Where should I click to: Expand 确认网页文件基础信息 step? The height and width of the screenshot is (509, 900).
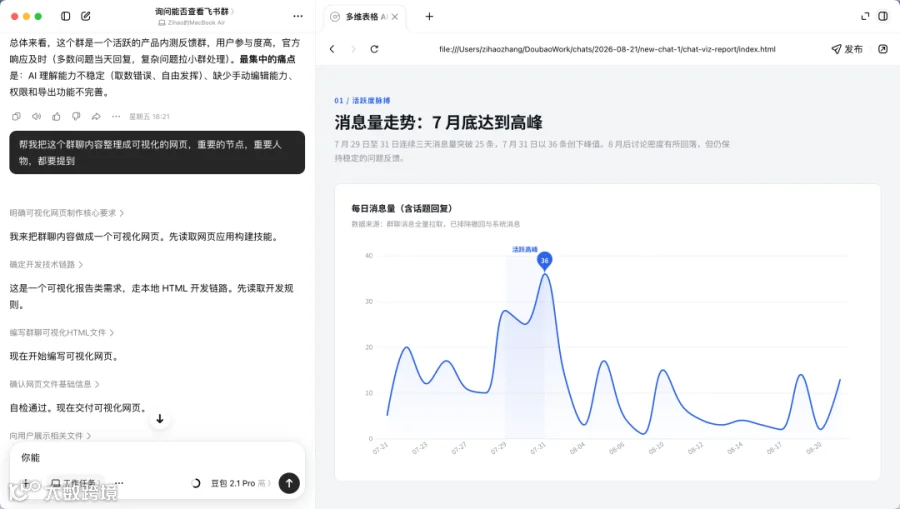coord(54,384)
